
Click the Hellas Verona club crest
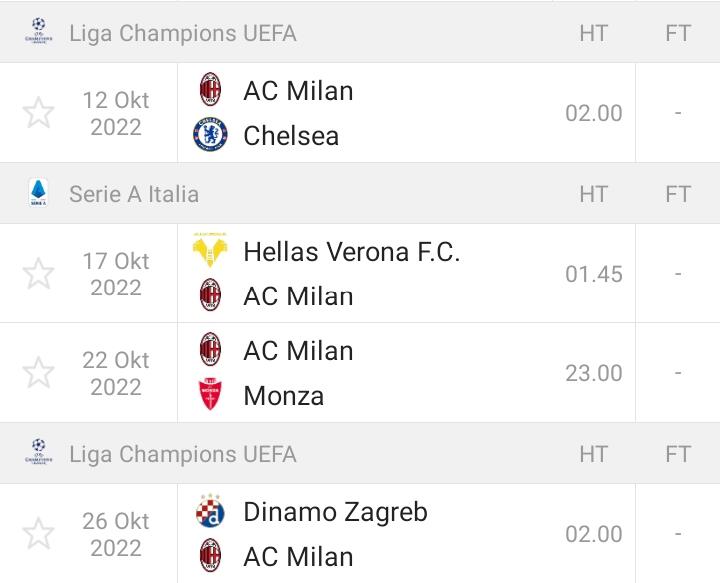[211, 251]
